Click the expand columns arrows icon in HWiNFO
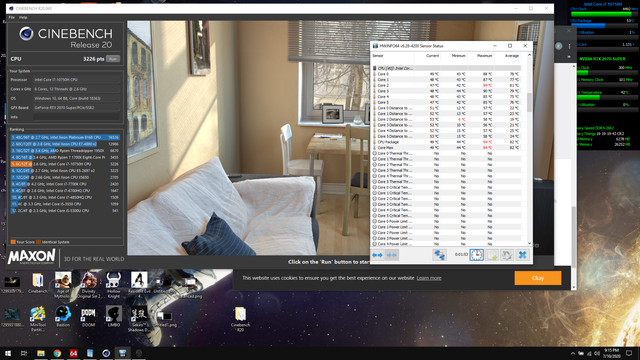The image size is (640, 360). (x=378, y=255)
